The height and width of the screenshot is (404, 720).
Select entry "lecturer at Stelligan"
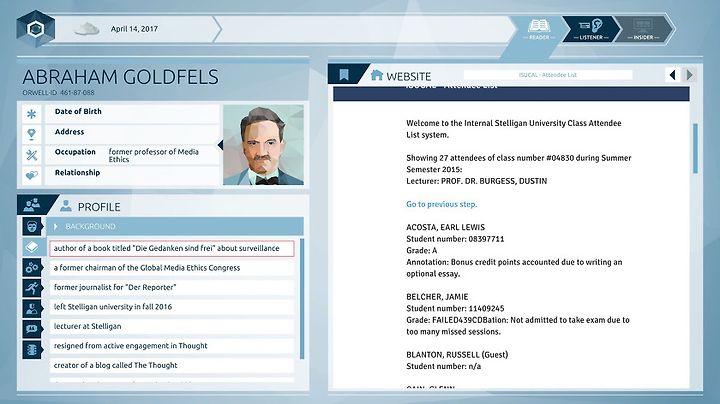172,326
